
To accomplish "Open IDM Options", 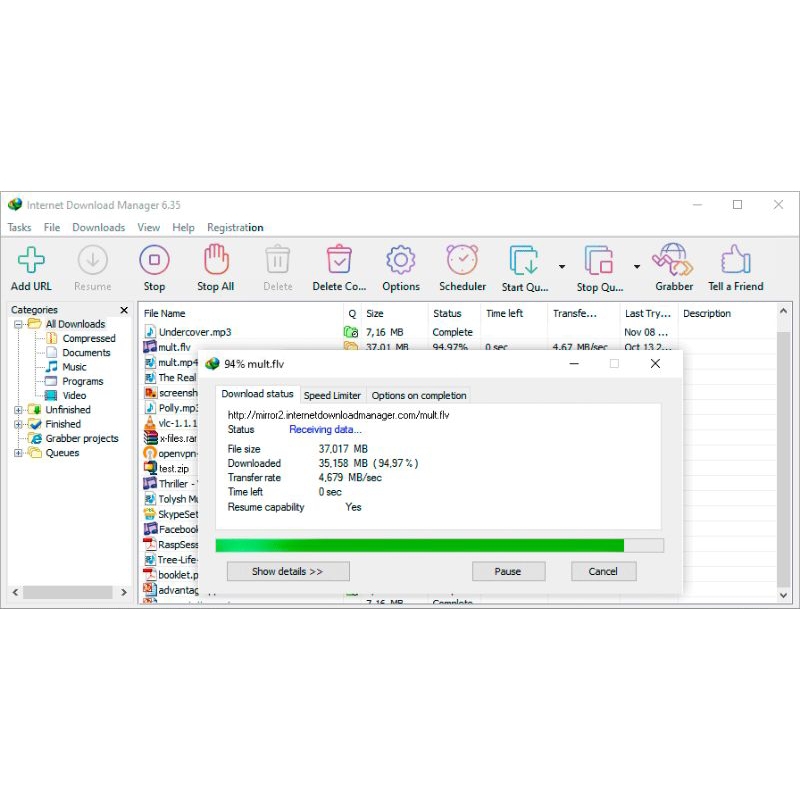I will (400, 262).
